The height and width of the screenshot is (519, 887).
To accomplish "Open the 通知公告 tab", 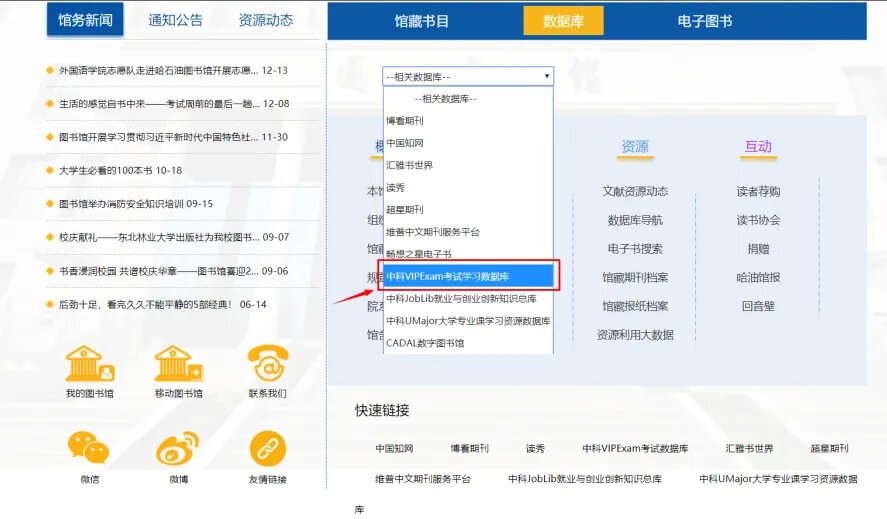I will (x=175, y=20).
